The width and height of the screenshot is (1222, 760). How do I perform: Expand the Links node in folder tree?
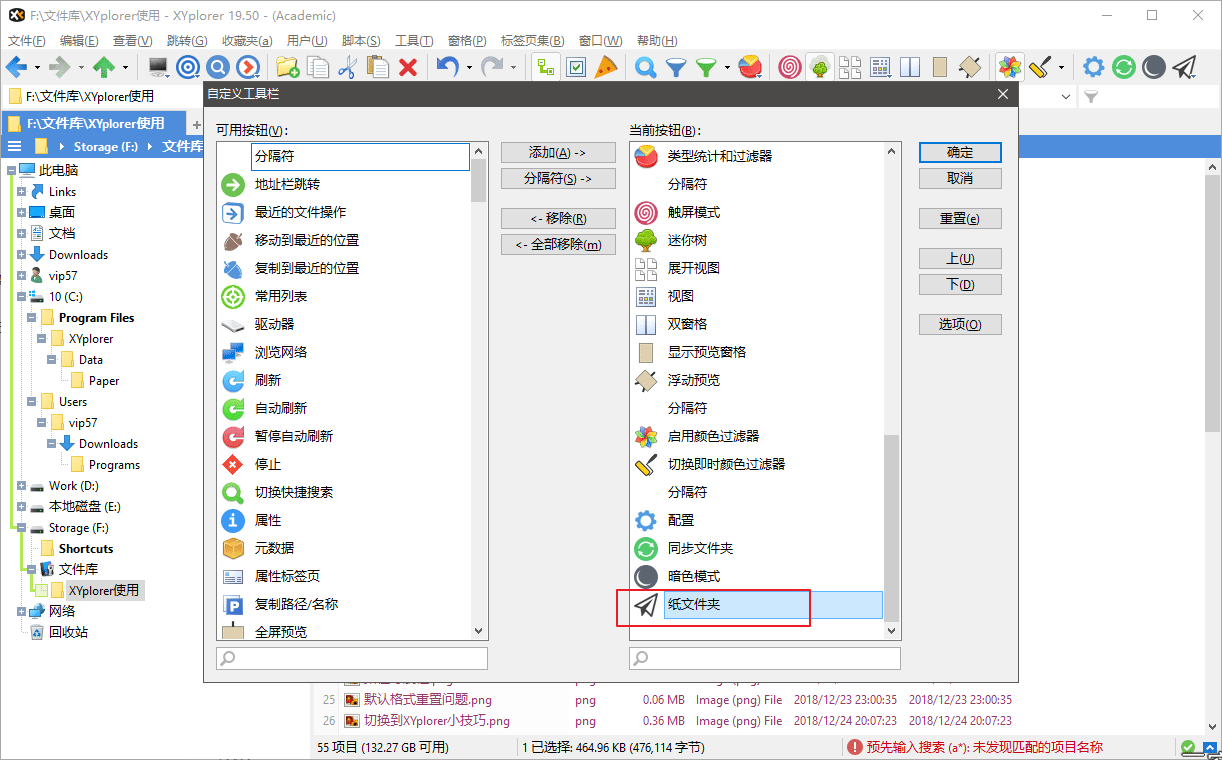[21, 191]
